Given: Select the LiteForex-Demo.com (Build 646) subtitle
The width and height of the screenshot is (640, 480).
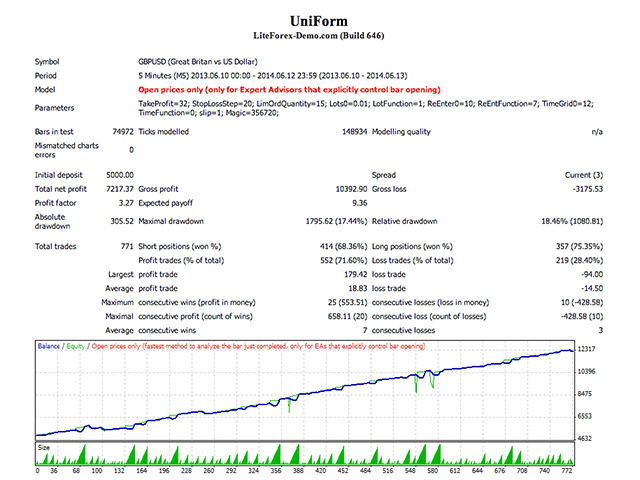Looking at the screenshot, I should click(x=318, y=36).
